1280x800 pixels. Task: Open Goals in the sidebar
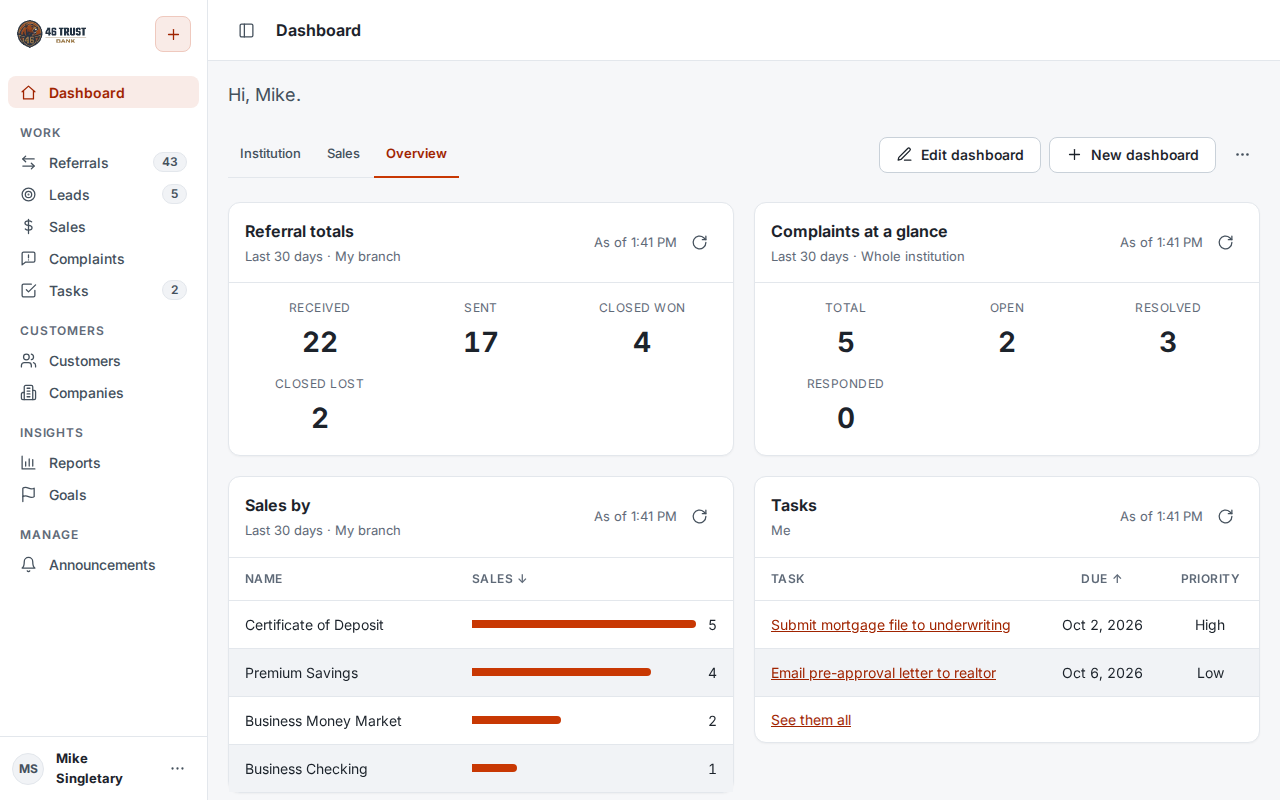[103, 494]
